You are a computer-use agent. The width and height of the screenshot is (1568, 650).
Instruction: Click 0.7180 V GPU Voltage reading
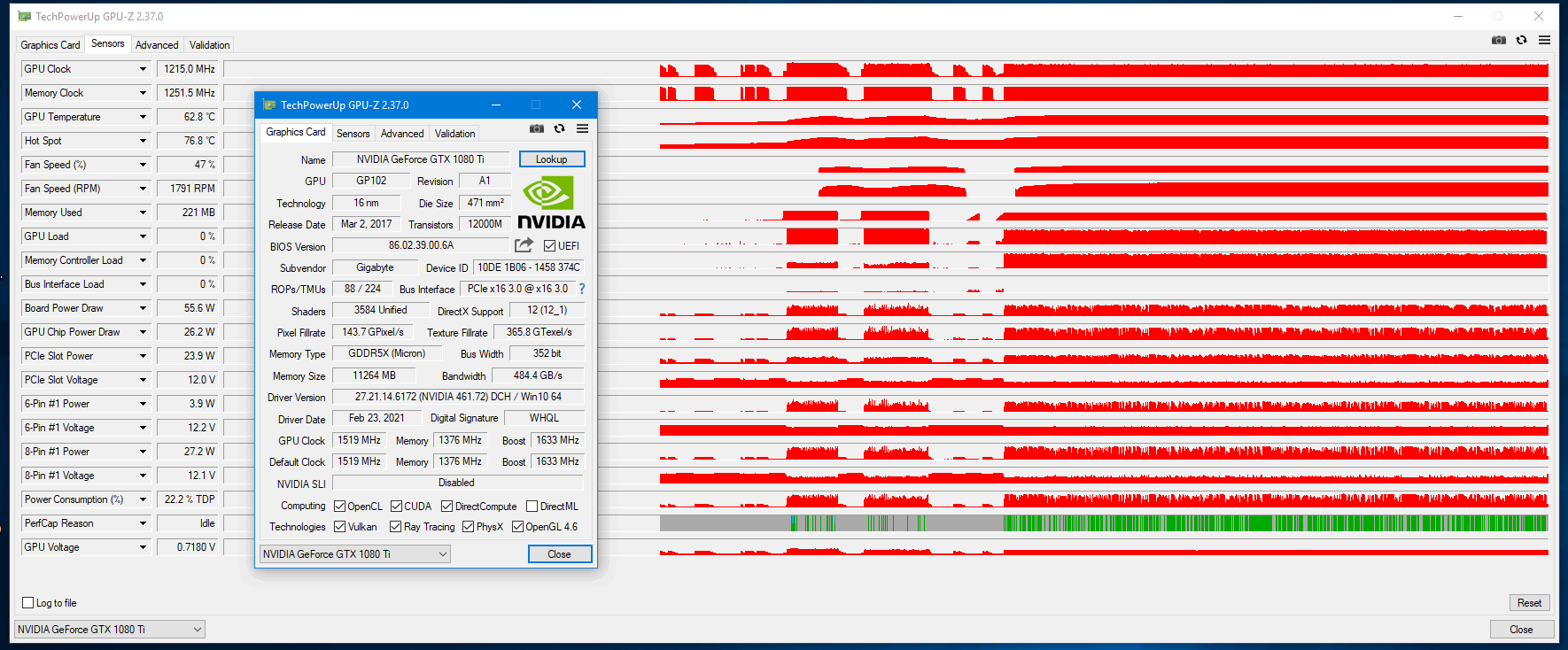(x=188, y=547)
